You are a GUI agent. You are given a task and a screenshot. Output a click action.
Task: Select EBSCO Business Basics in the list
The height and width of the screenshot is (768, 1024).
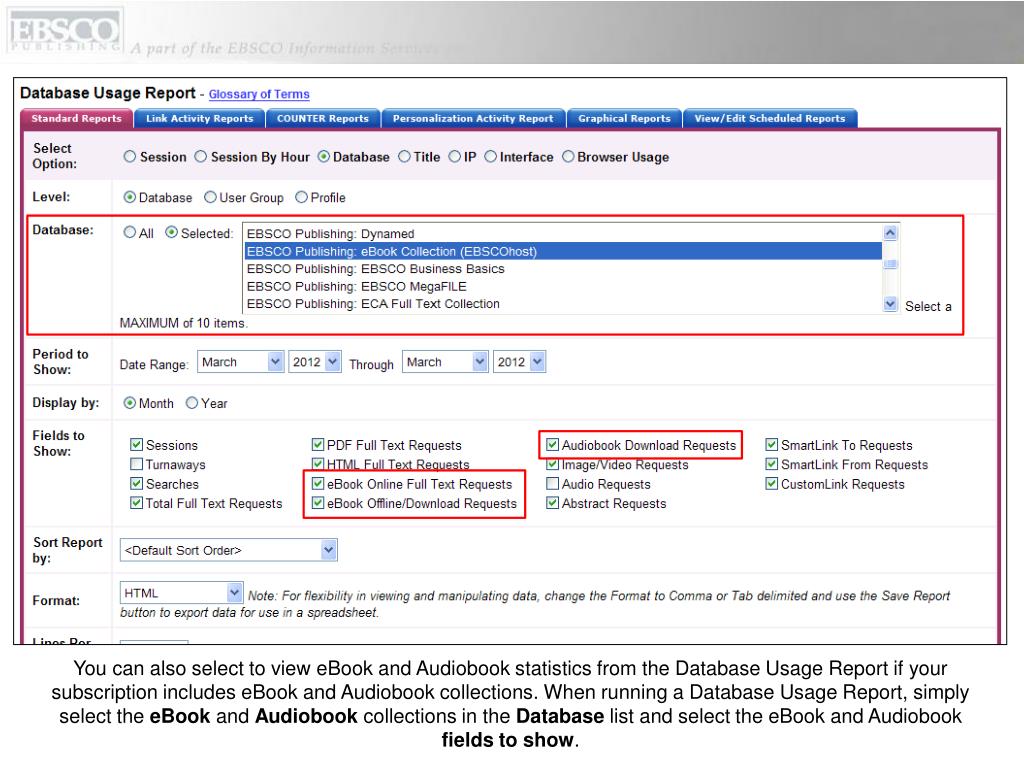click(x=562, y=269)
